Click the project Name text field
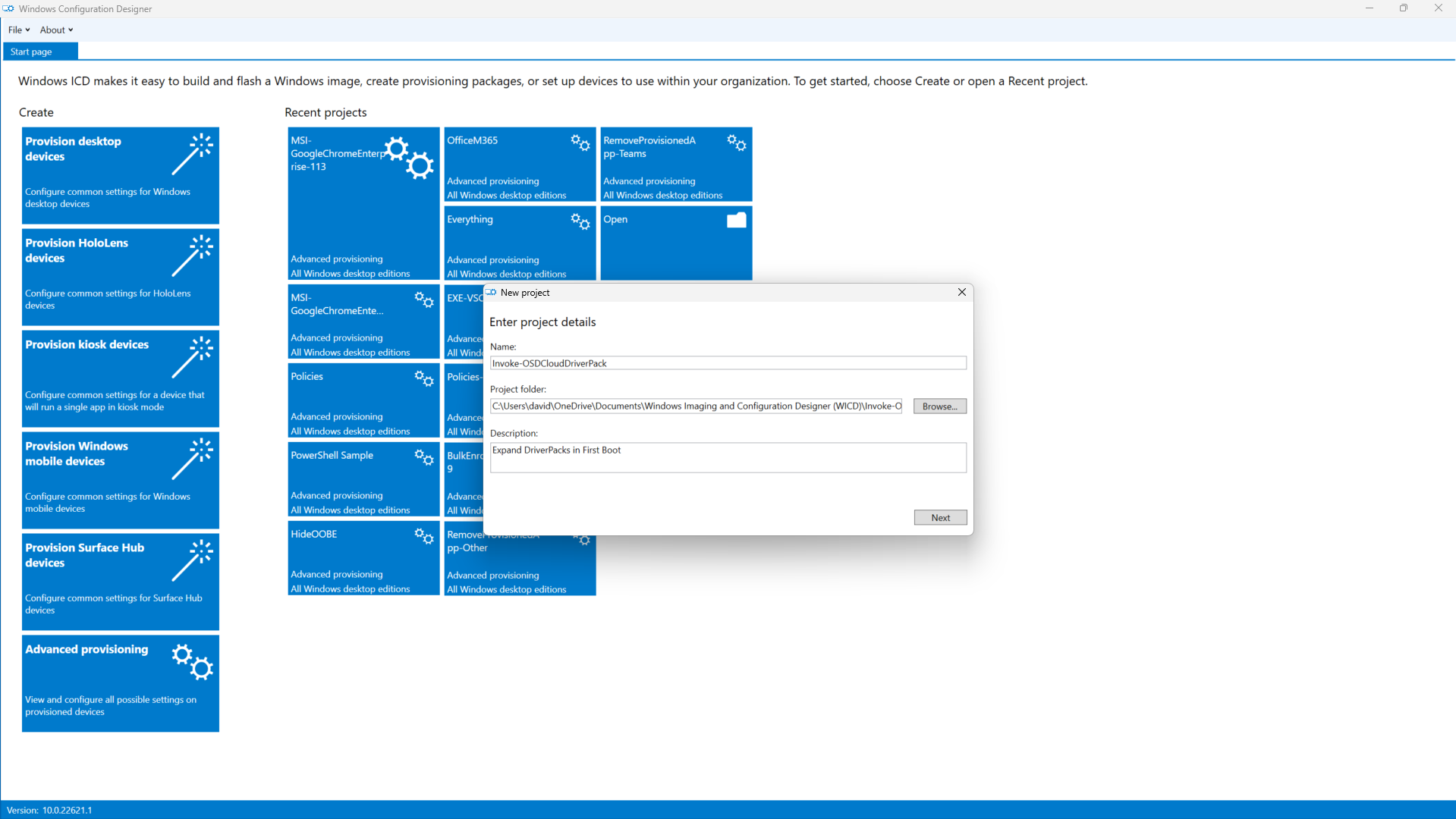Viewport: 1456px width, 819px height. point(727,363)
